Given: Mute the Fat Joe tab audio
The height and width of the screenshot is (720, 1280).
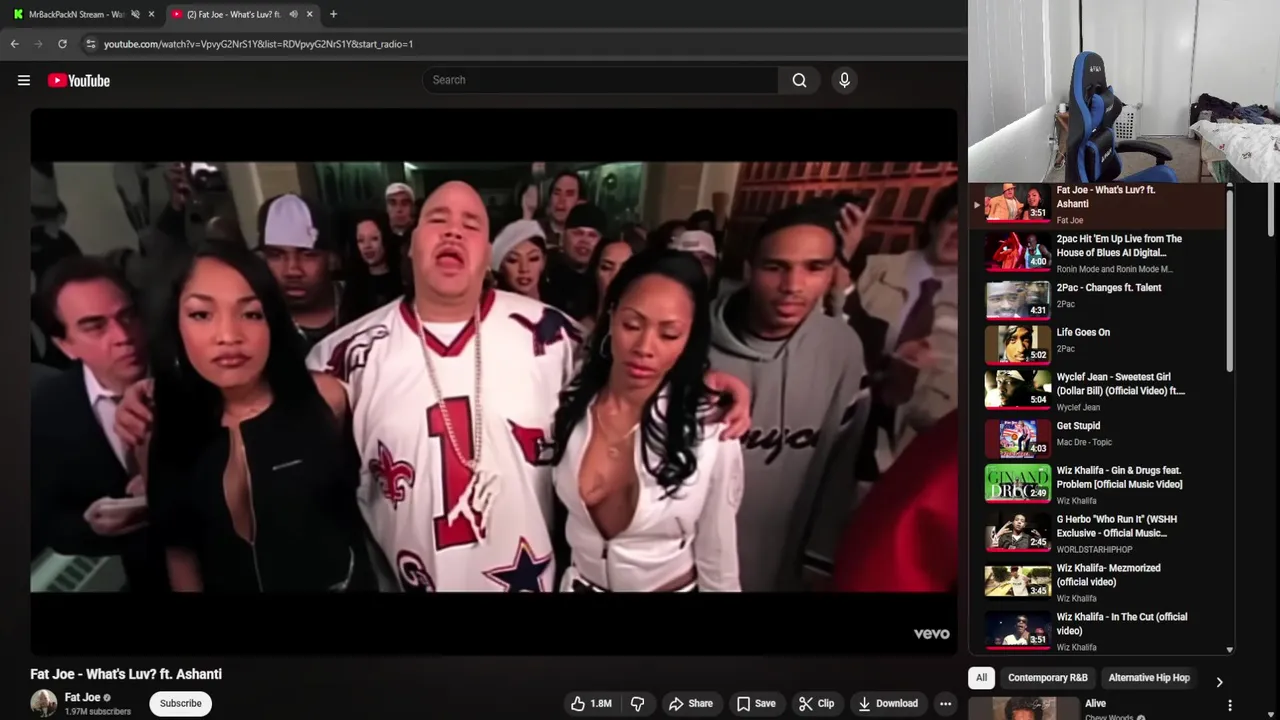Looking at the screenshot, I should [x=293, y=14].
